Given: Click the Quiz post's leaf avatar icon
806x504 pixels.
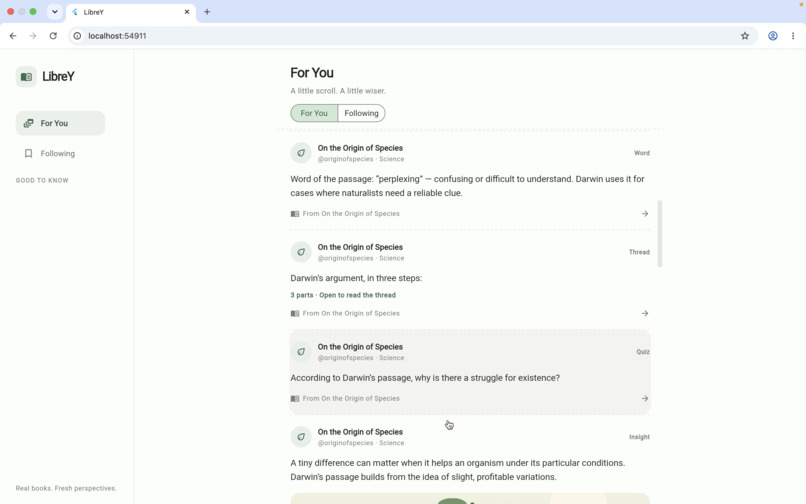Looking at the screenshot, I should [301, 352].
